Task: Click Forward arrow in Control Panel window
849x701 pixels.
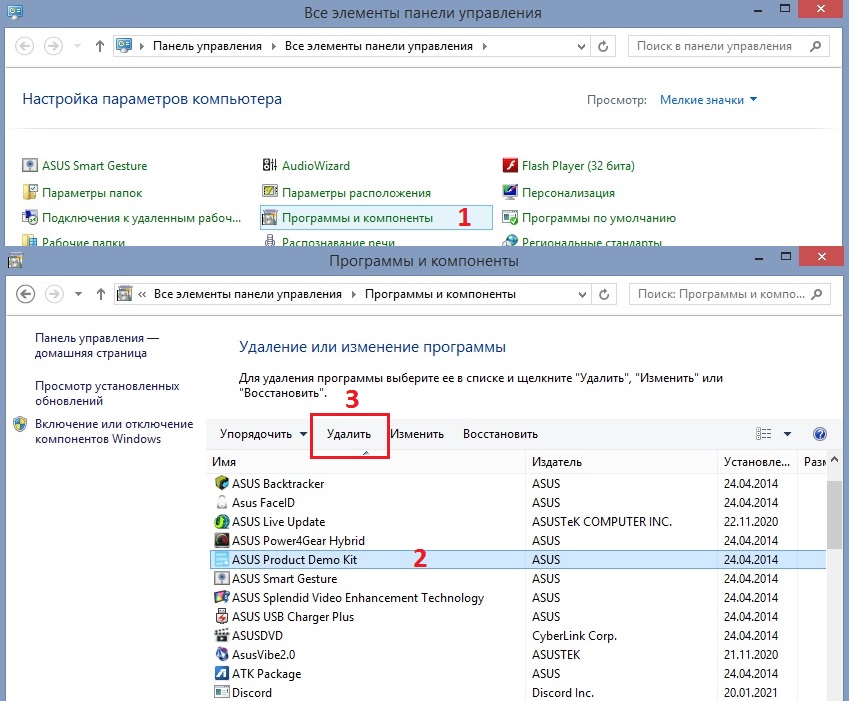Action: 53,46
